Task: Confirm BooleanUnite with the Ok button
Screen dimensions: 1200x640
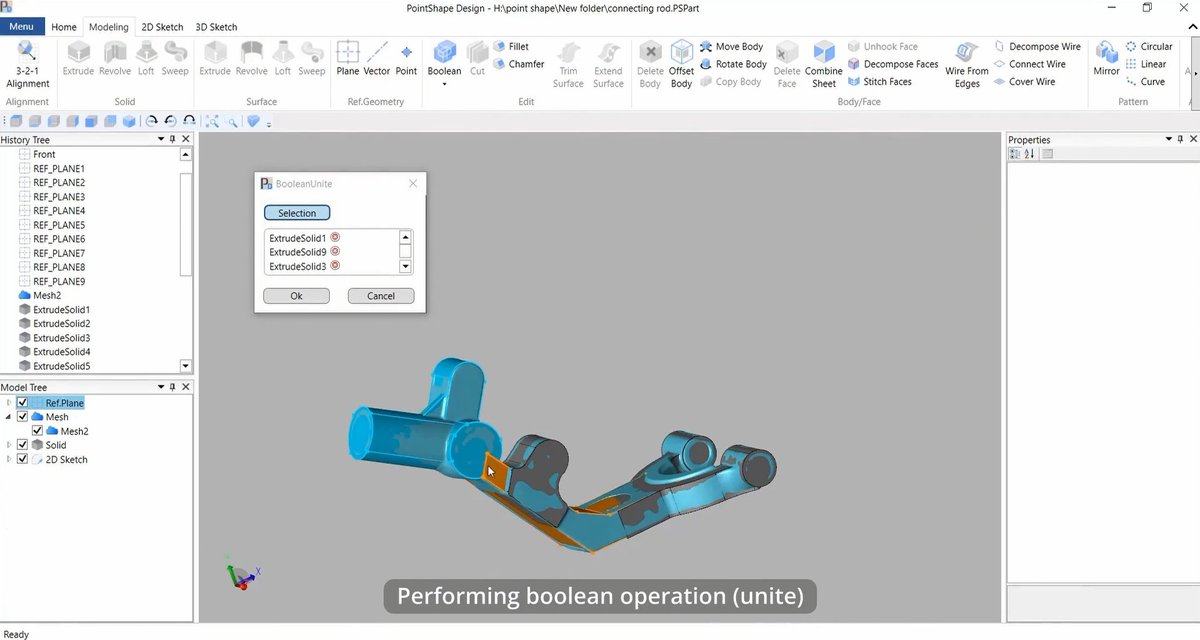Action: pyautogui.click(x=297, y=296)
